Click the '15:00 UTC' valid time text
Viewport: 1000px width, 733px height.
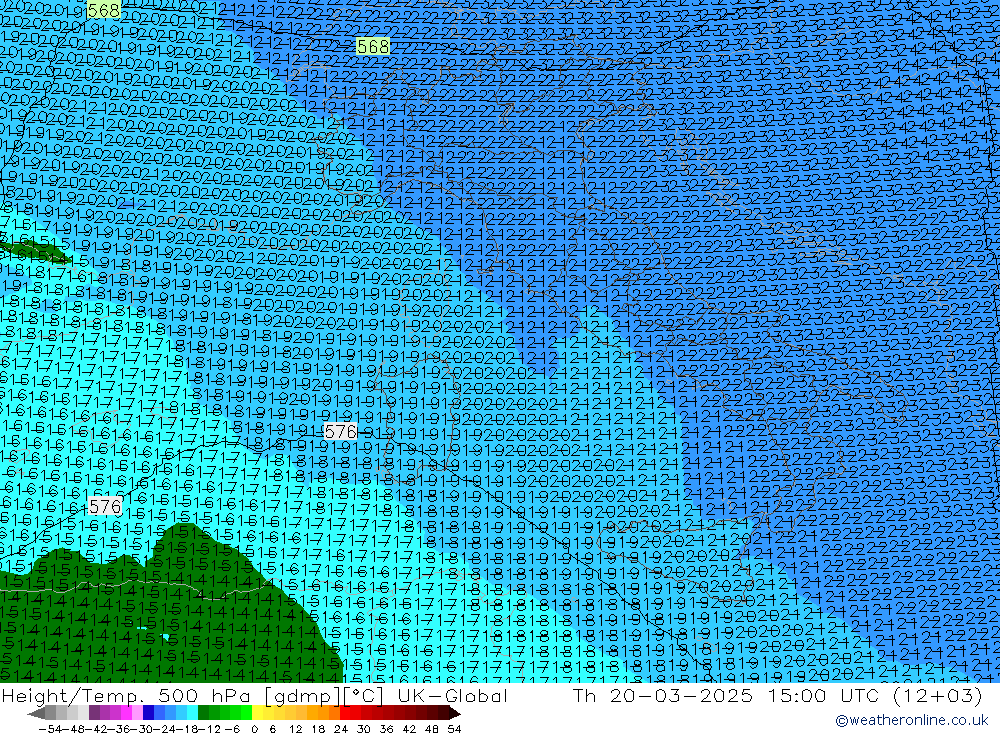point(823,695)
